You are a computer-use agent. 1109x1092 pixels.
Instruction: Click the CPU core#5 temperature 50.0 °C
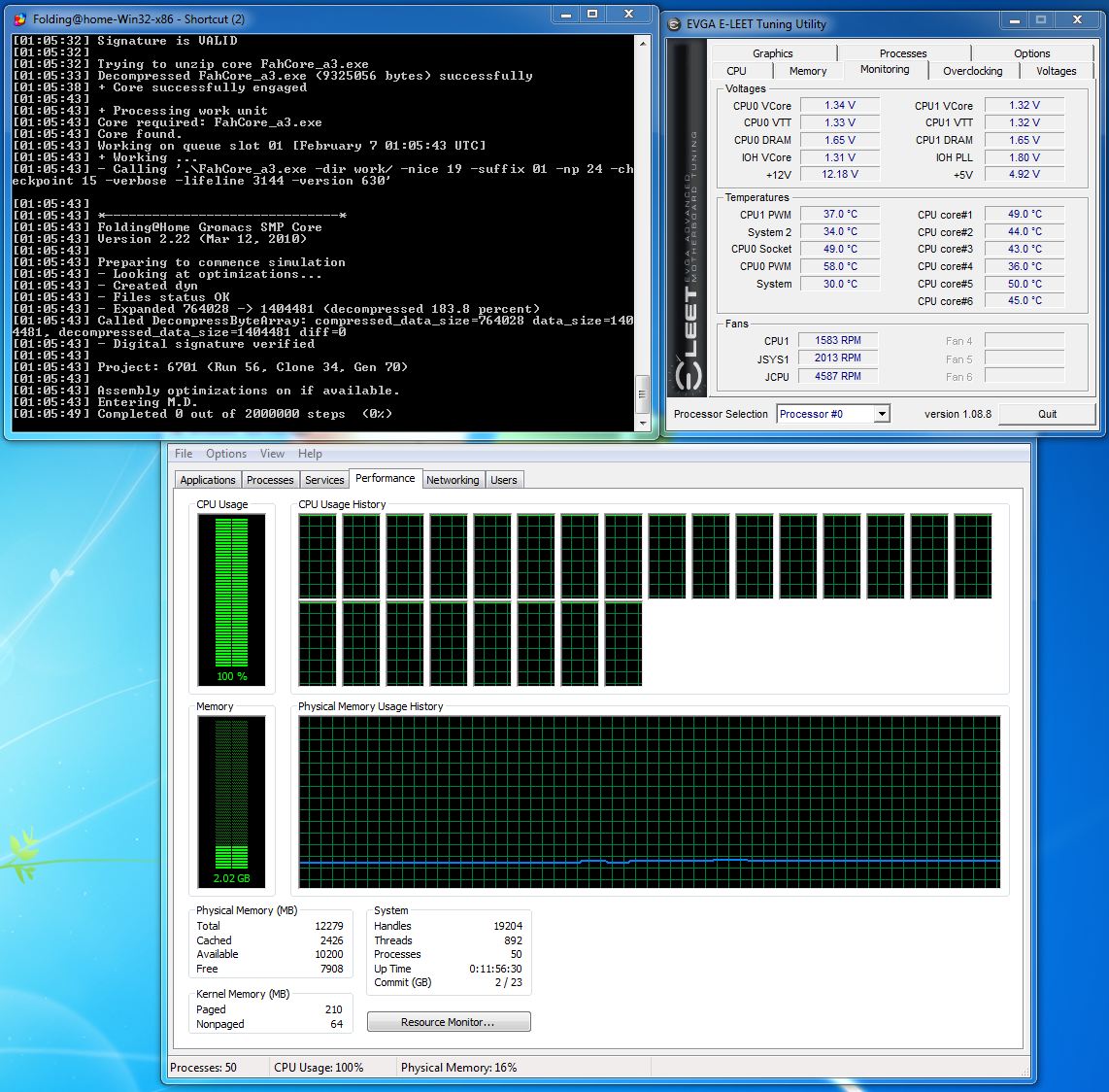point(1025,284)
